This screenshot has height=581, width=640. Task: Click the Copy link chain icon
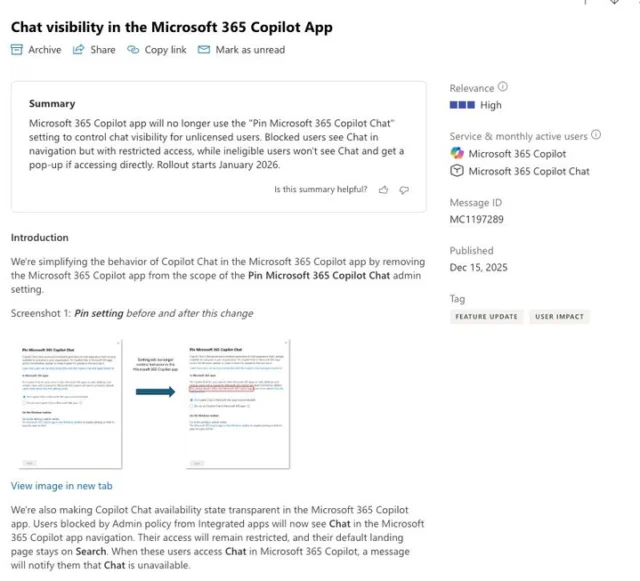(x=133, y=50)
